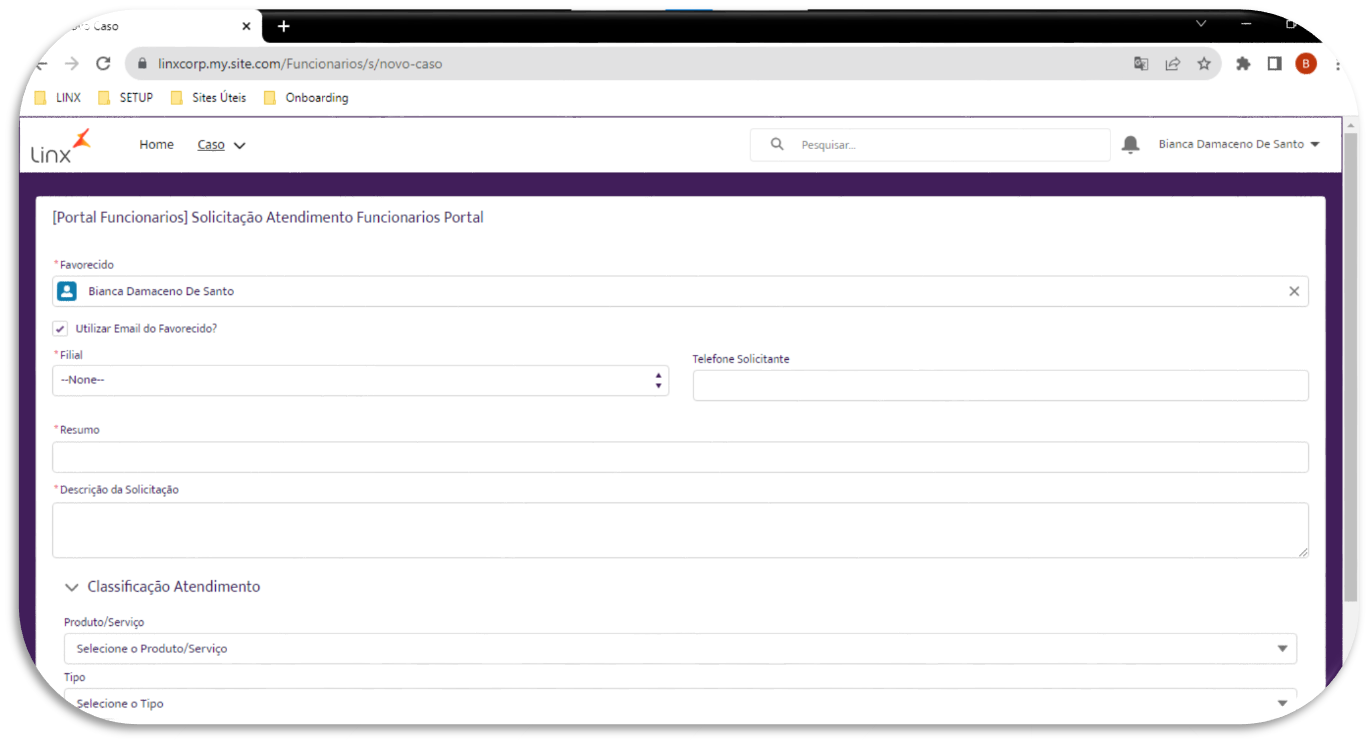The image size is (1370, 744).
Task: Open the Chrome three-dot menu
Action: pyautogui.click(x=1338, y=64)
